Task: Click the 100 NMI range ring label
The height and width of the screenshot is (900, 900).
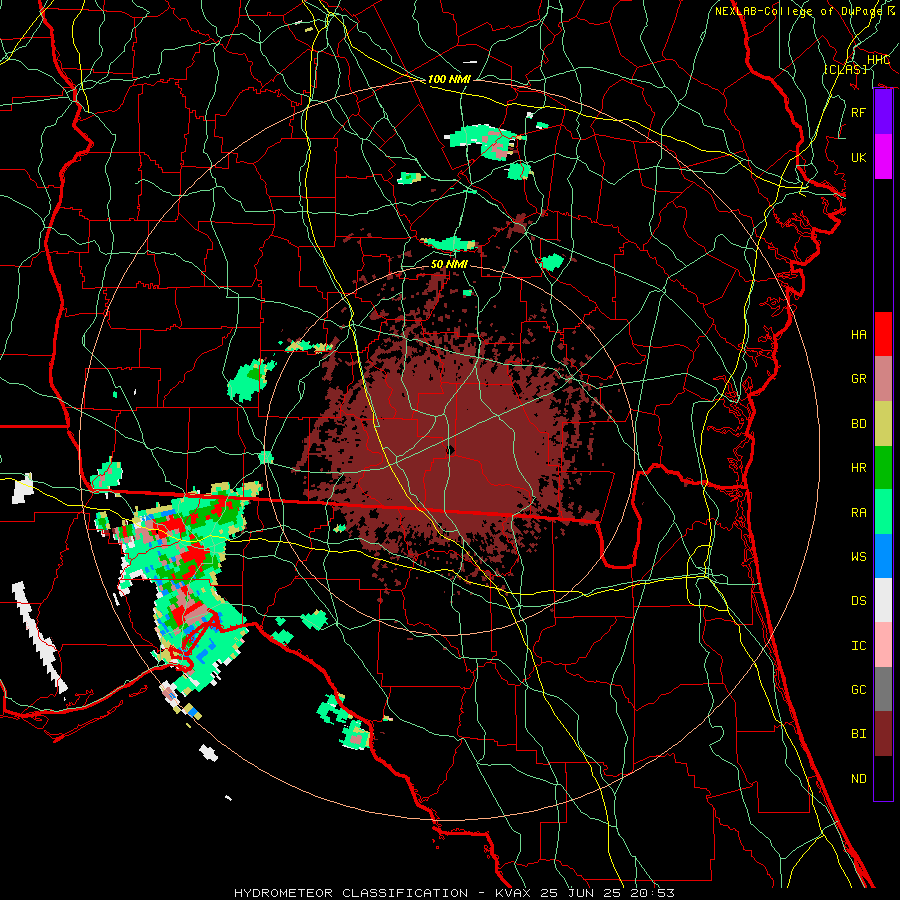Action: tap(449, 79)
